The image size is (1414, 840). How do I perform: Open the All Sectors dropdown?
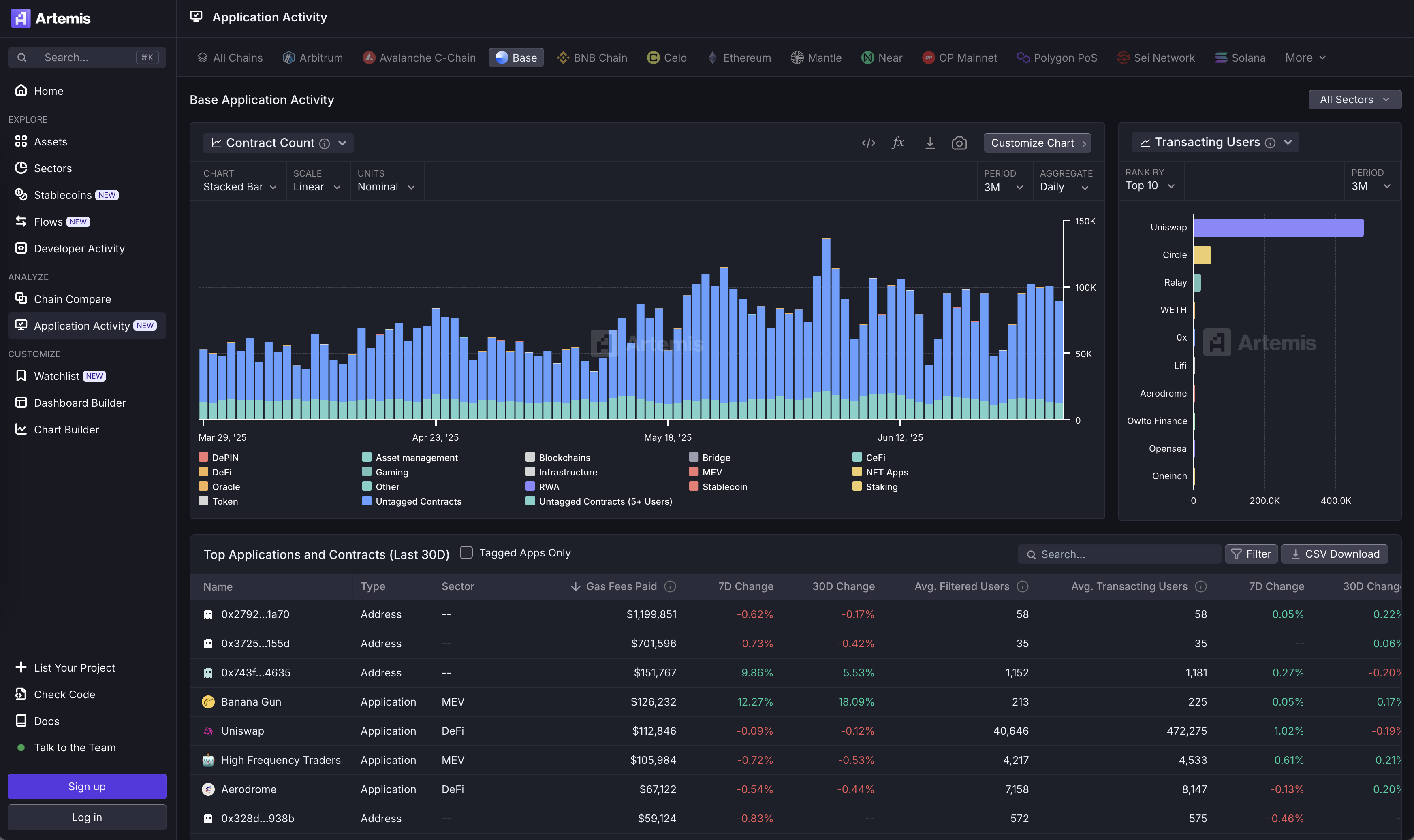click(1354, 100)
